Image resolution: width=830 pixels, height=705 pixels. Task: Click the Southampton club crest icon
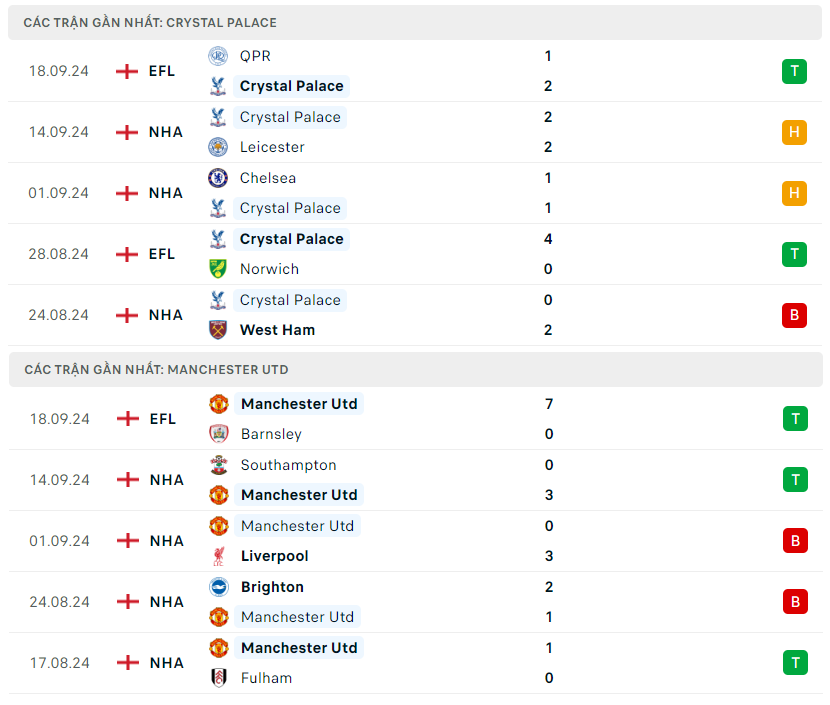(218, 465)
